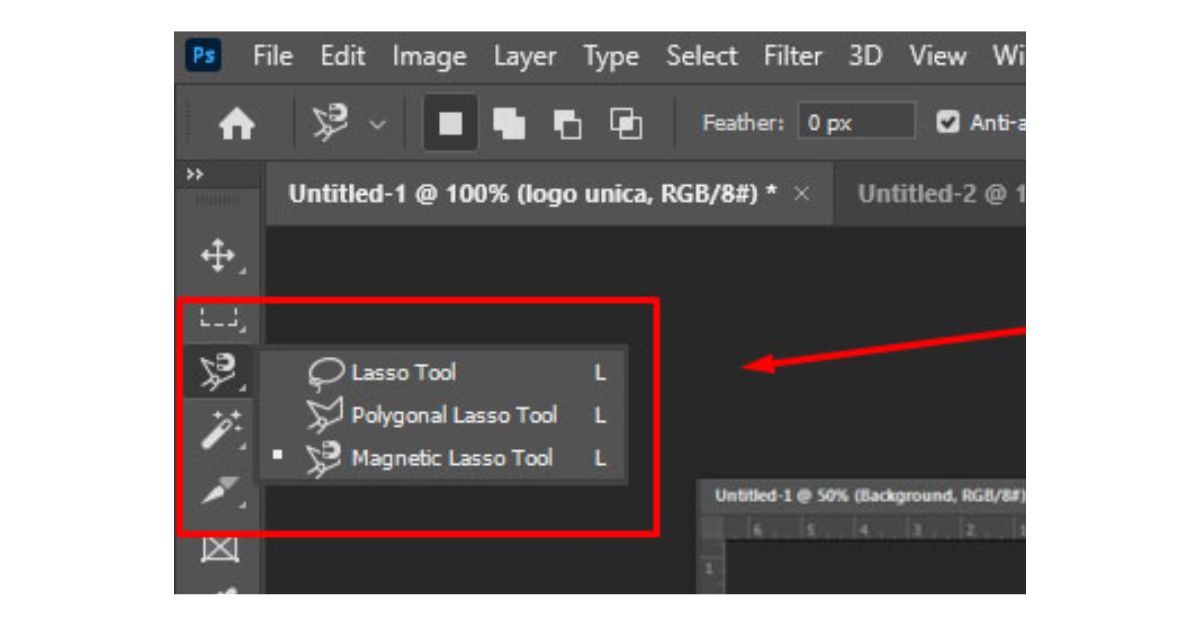The image size is (1200, 625).
Task: Choose Polygonal Lasso Tool from flyout
Action: point(441,415)
